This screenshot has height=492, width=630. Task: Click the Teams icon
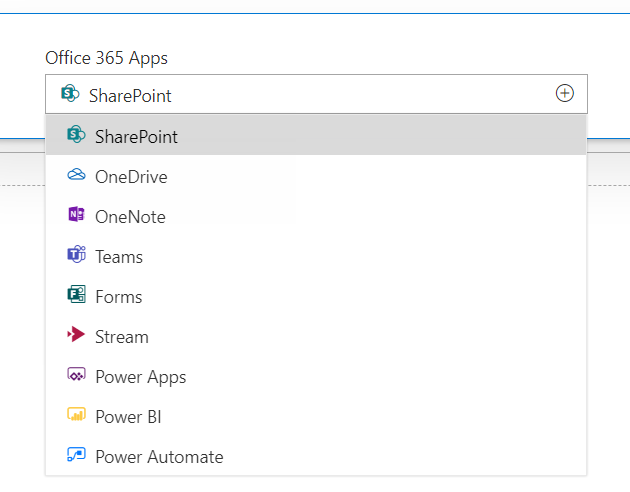pos(76,254)
